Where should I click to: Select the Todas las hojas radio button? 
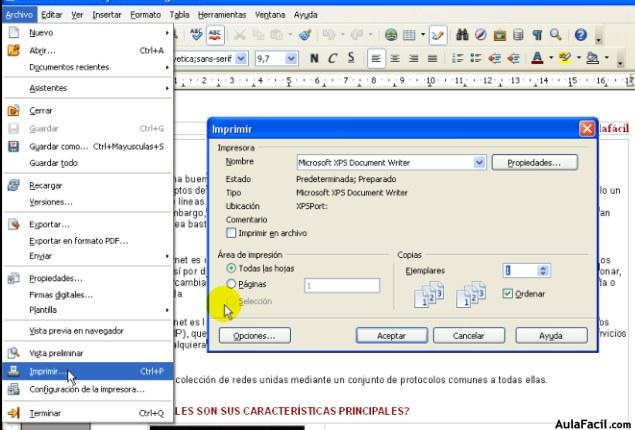point(231,268)
